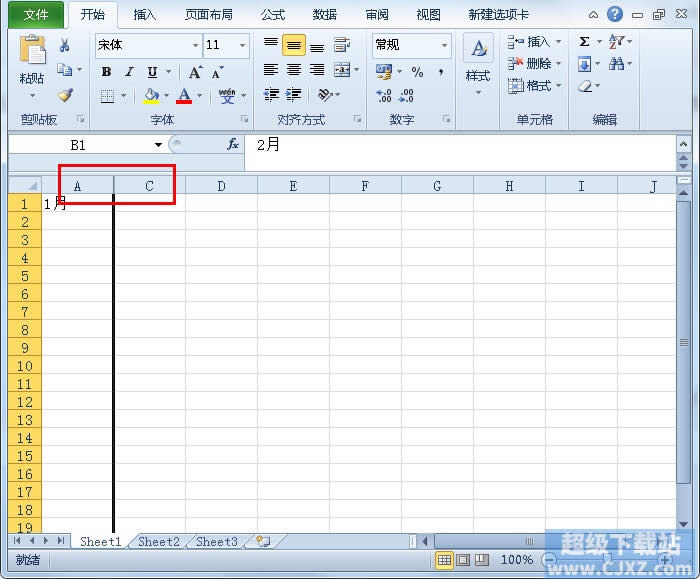Click the Wrap Text icon

342,45
